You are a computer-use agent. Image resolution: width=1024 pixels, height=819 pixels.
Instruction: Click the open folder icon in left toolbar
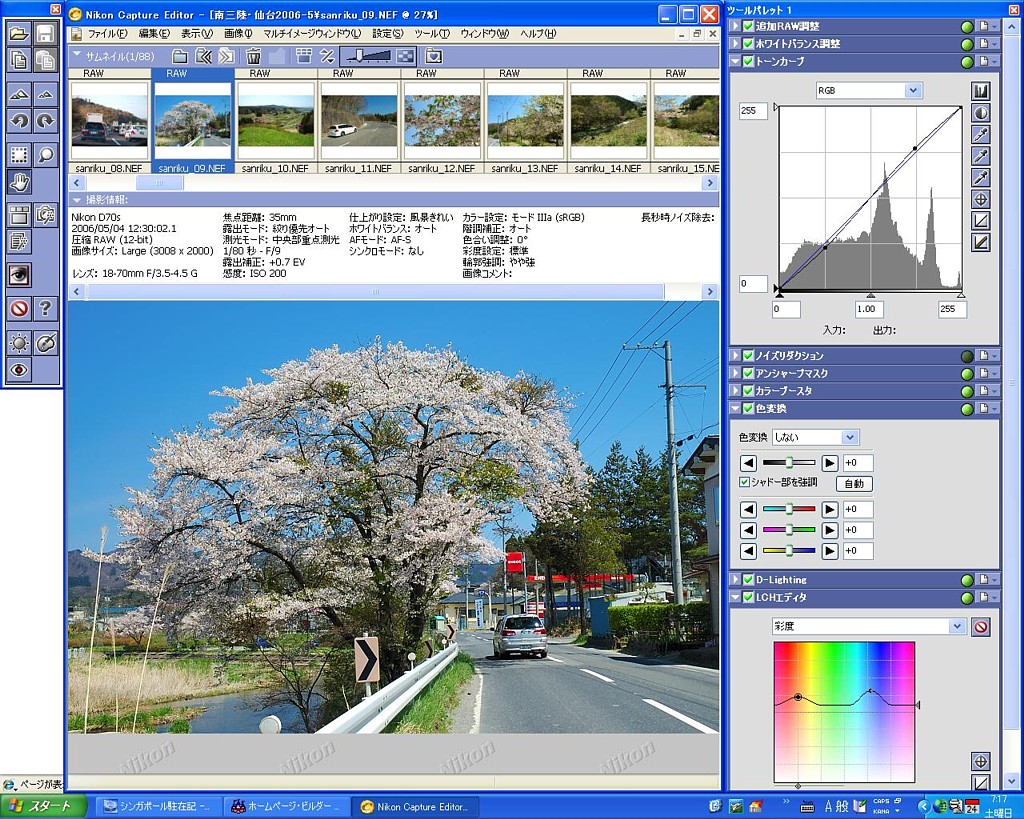tap(19, 33)
